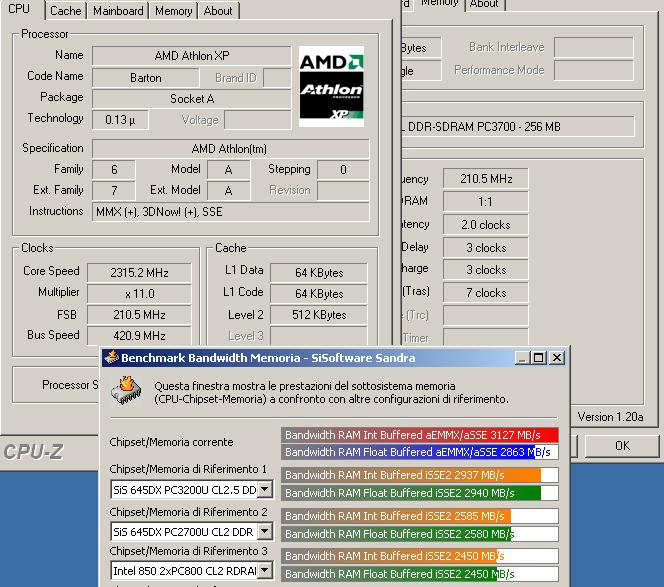Click CAS latency value 2.0 clocks
Viewport: 664px width, 587px height.
click(x=486, y=224)
